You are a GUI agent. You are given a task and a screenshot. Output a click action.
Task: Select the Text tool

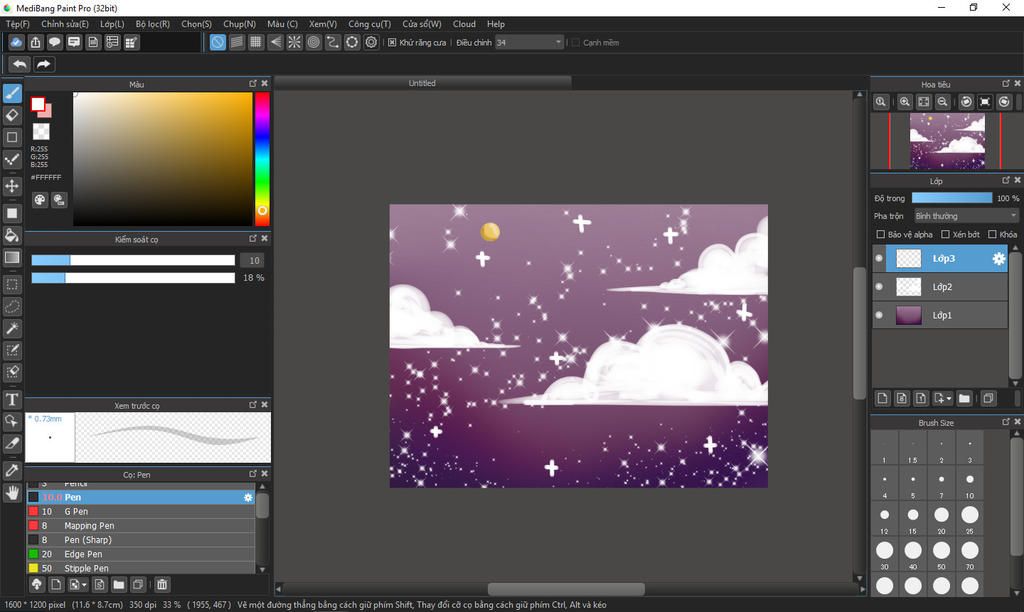[x=12, y=399]
